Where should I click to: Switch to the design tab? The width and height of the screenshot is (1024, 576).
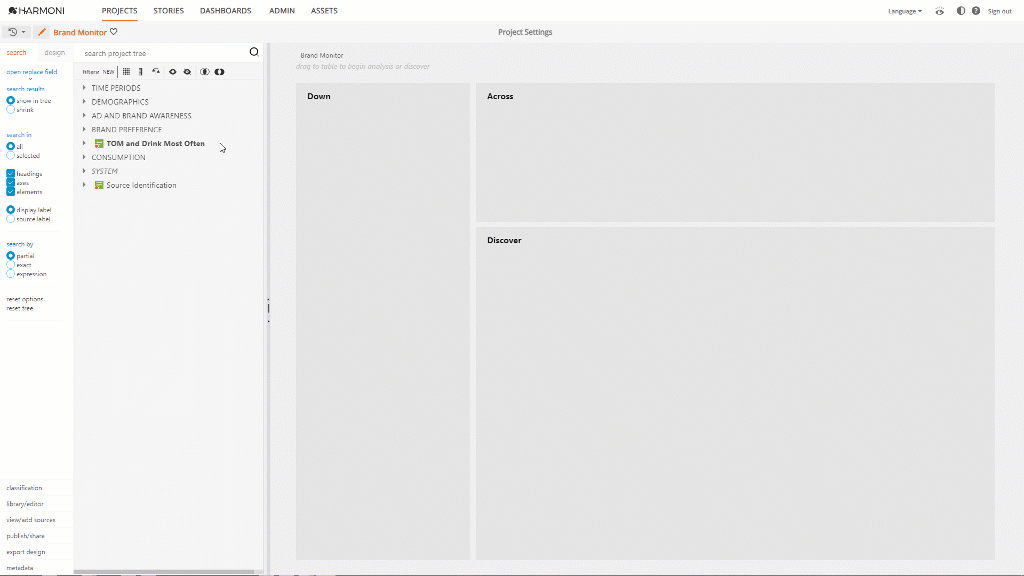coord(55,53)
